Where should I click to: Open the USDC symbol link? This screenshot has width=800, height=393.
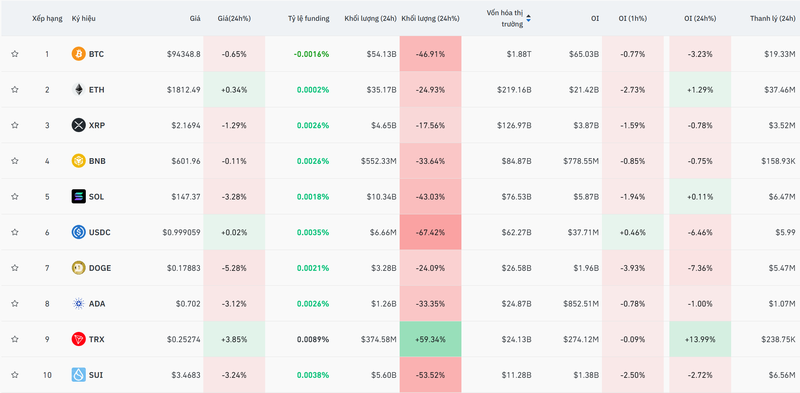pyautogui.click(x=99, y=232)
